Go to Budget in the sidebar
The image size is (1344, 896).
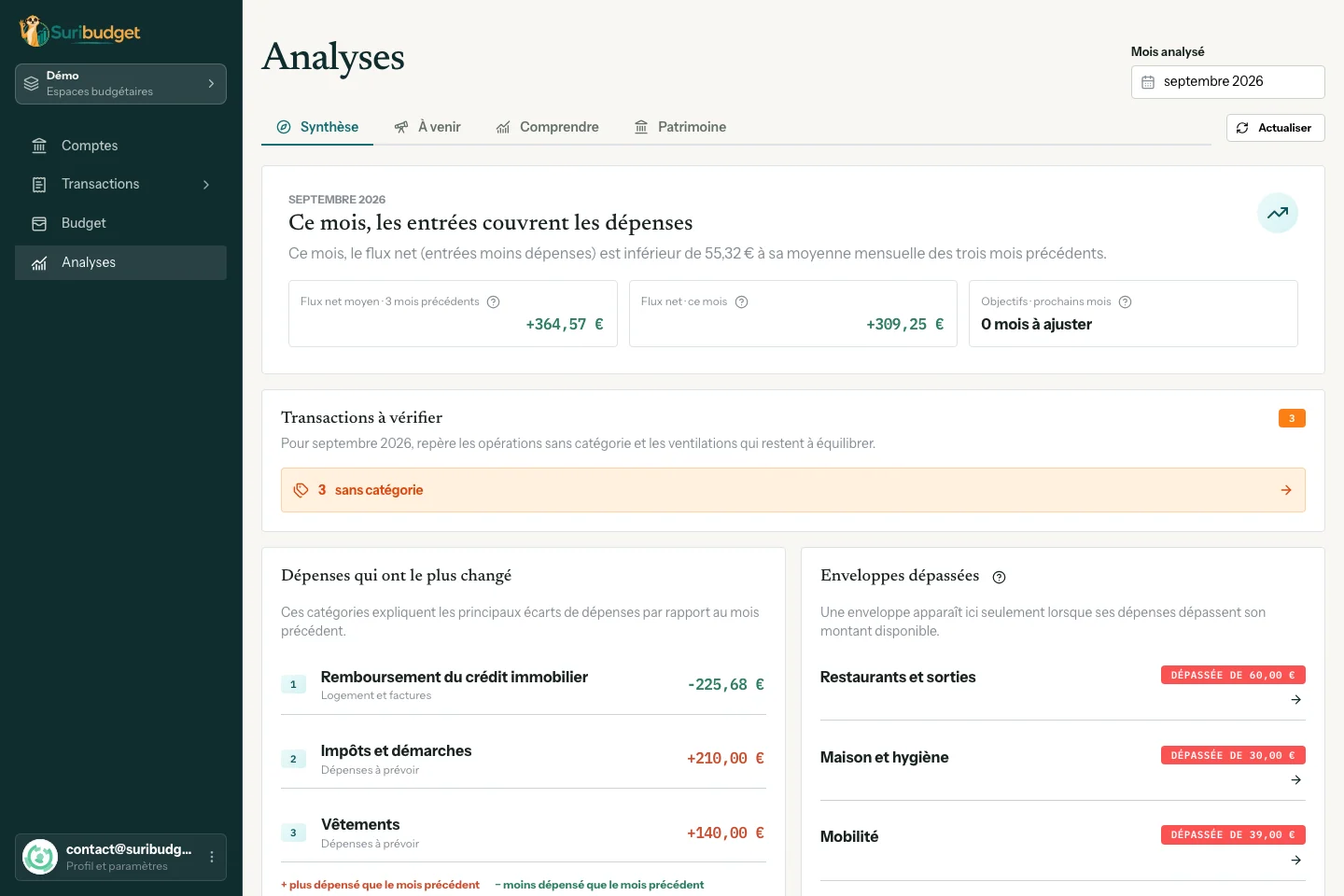coord(120,223)
